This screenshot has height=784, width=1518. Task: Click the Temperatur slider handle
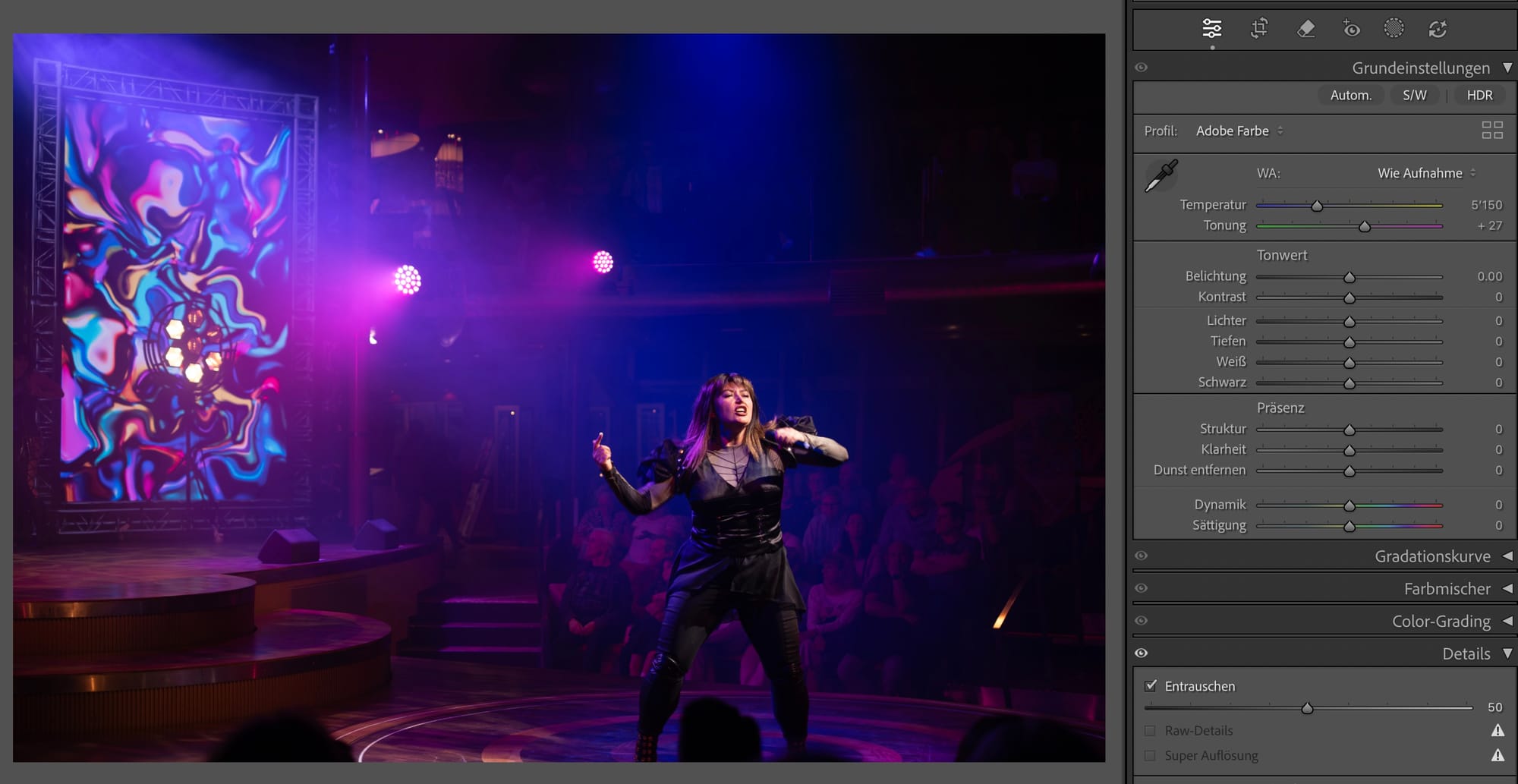click(1317, 206)
